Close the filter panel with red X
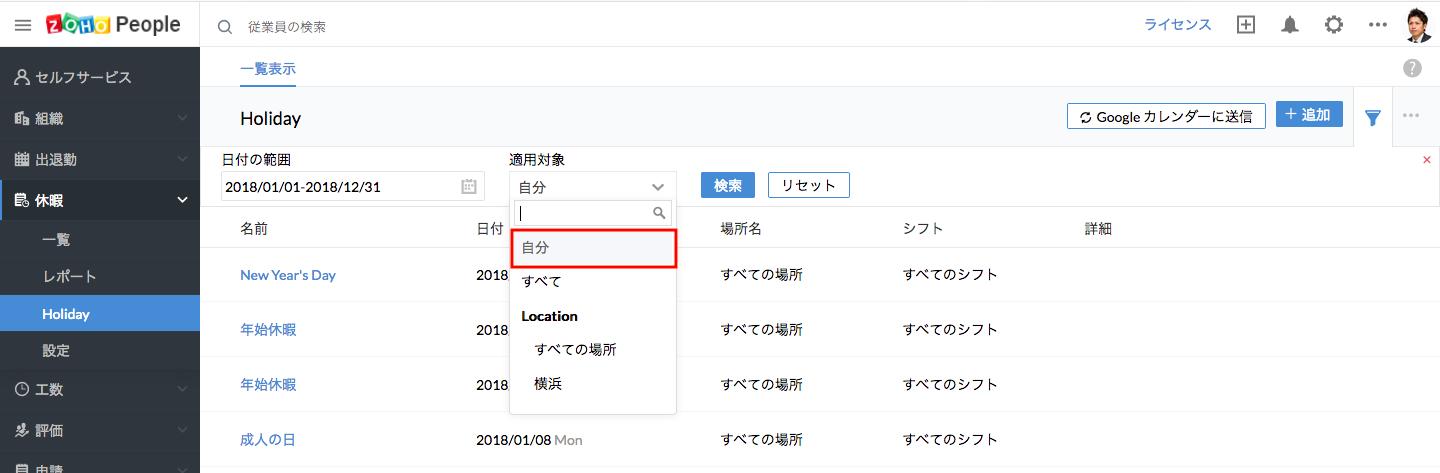This screenshot has width=1440, height=473. (1426, 160)
